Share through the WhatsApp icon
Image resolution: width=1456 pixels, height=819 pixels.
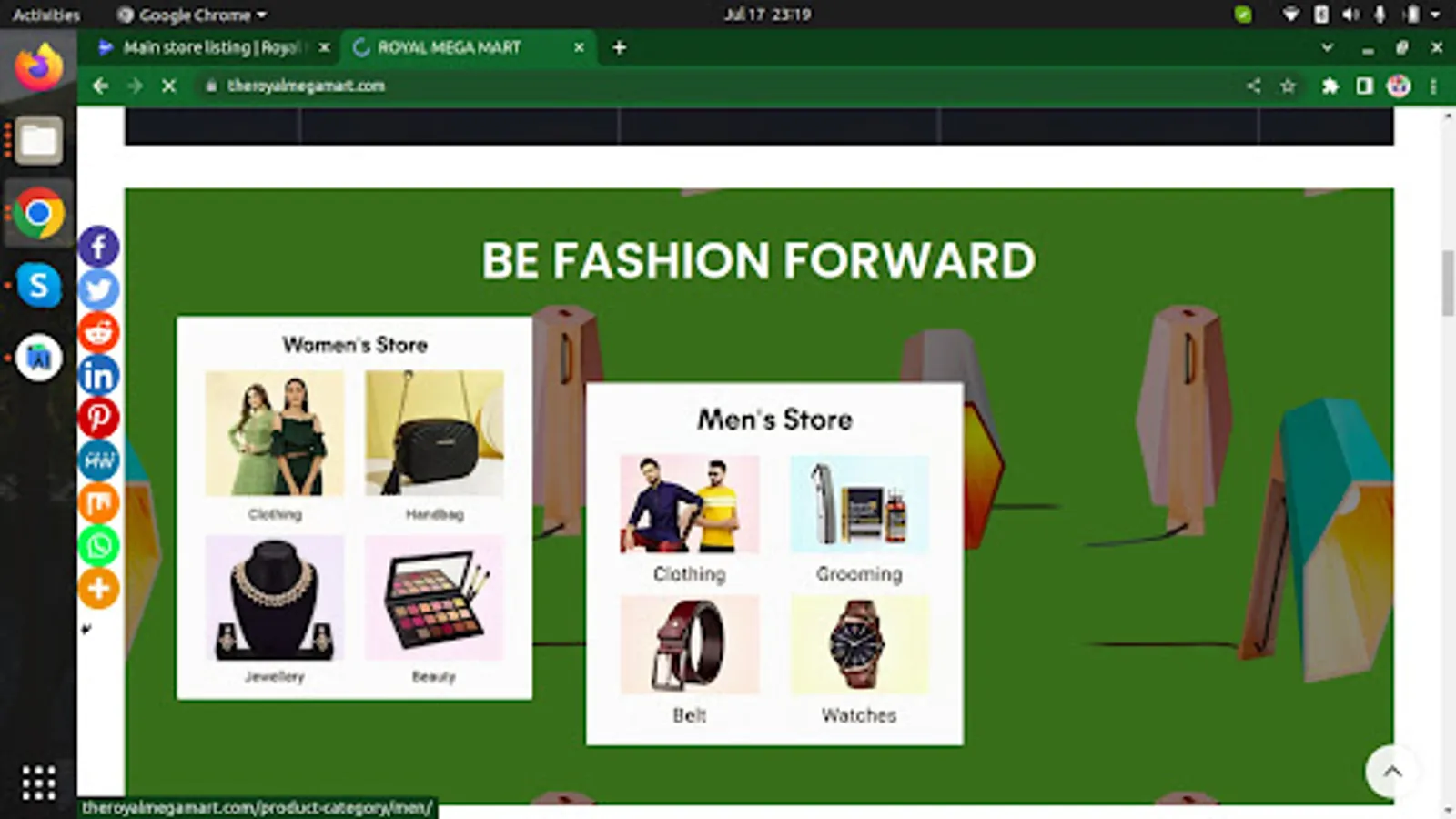[98, 546]
